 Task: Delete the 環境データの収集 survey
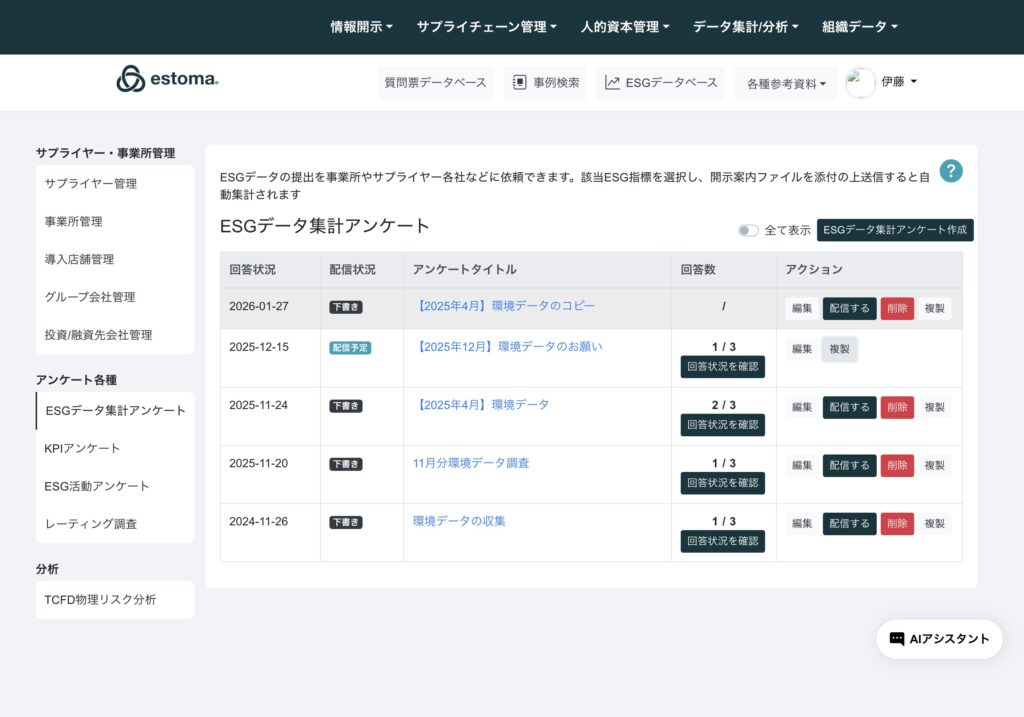pyautogui.click(x=896, y=523)
